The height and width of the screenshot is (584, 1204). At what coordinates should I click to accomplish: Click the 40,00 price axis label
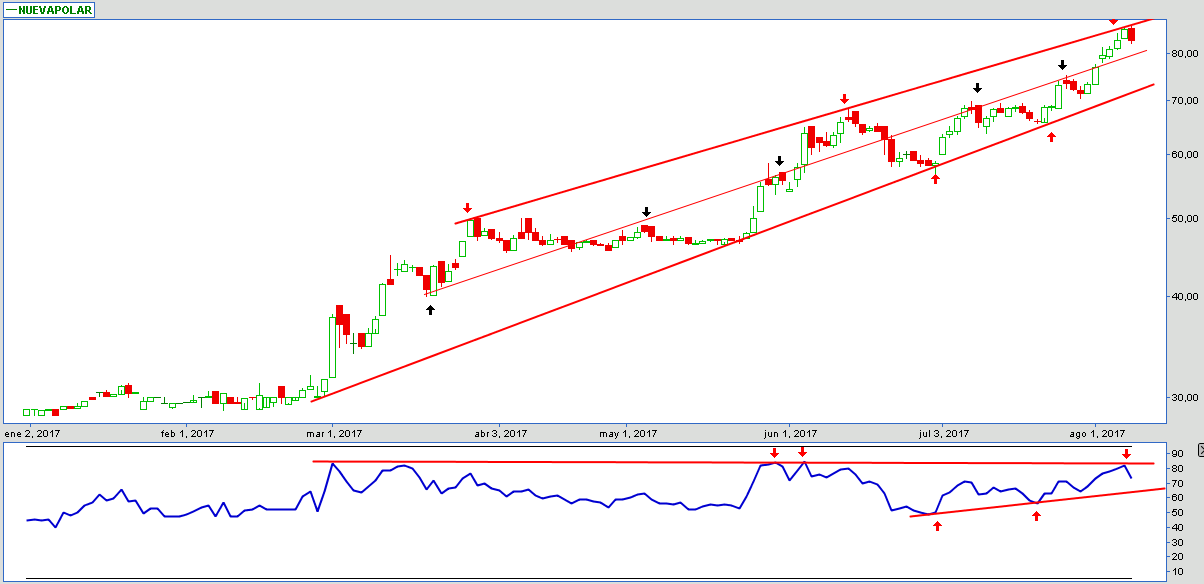point(1185,297)
